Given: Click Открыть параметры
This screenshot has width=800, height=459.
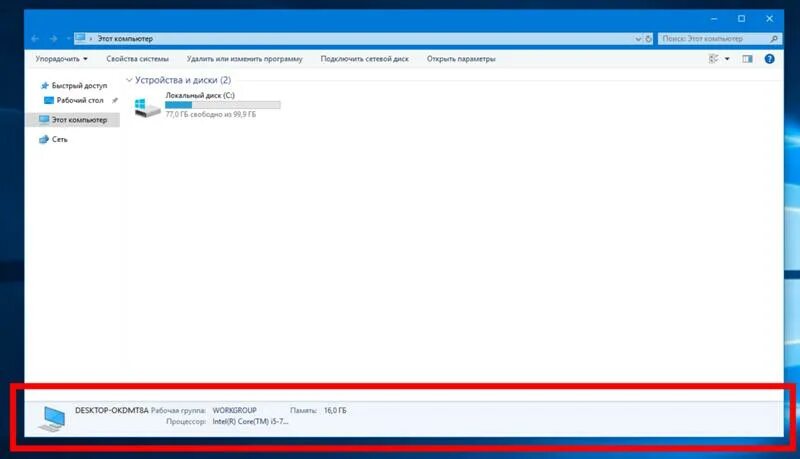Looking at the screenshot, I should [x=461, y=59].
